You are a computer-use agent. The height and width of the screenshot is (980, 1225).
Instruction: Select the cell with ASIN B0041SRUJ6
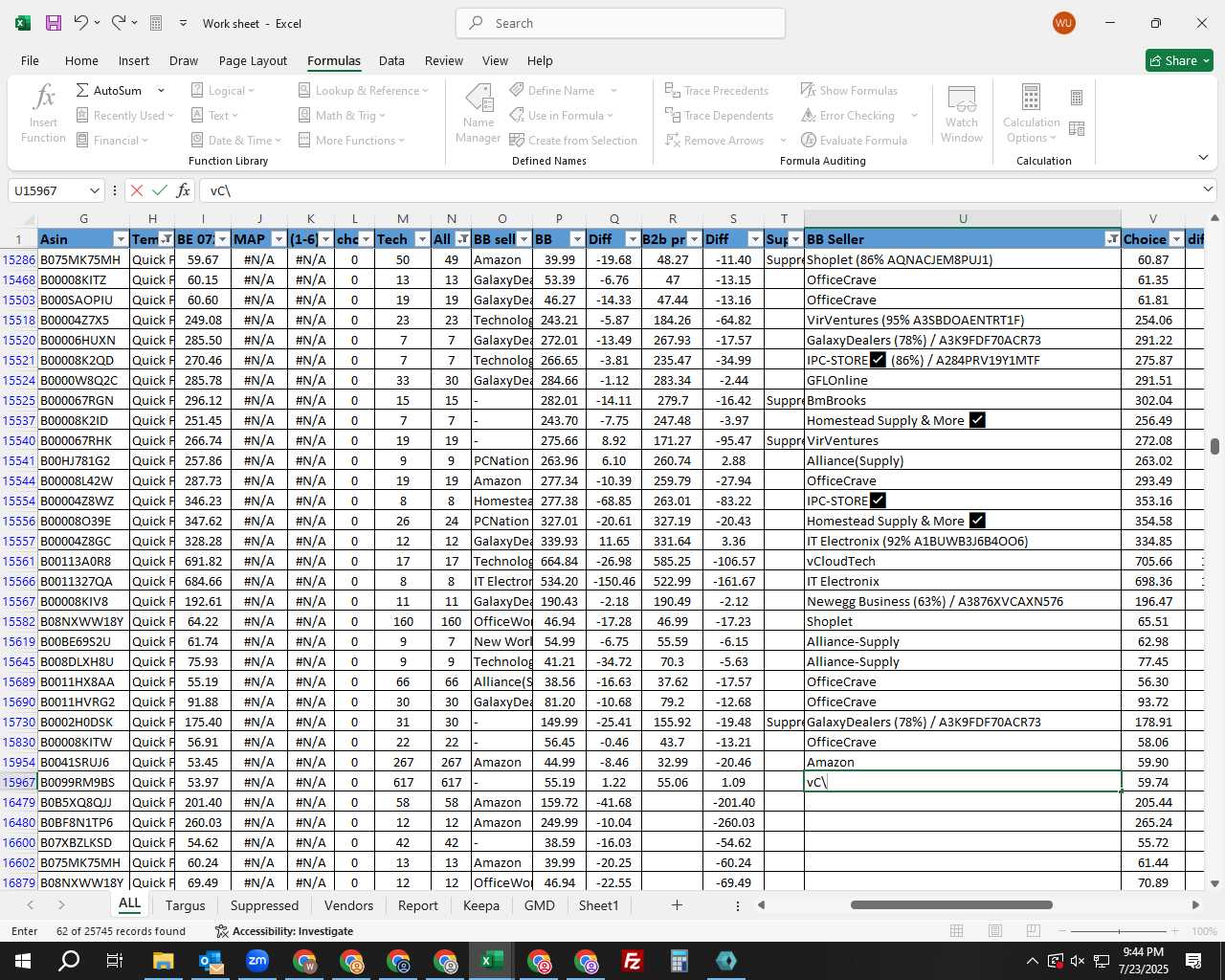click(83, 762)
